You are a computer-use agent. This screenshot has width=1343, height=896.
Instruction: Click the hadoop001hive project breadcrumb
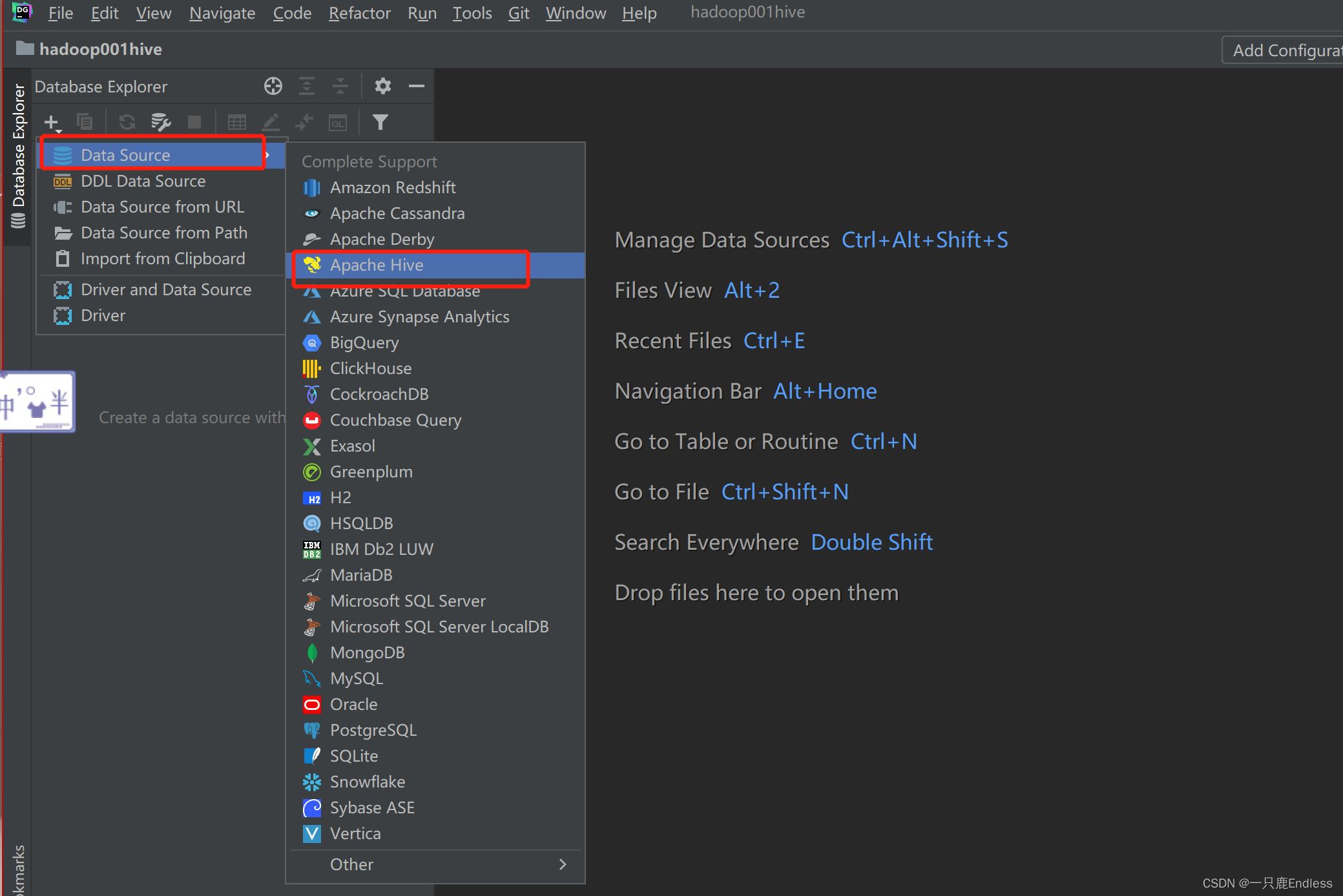pos(100,49)
